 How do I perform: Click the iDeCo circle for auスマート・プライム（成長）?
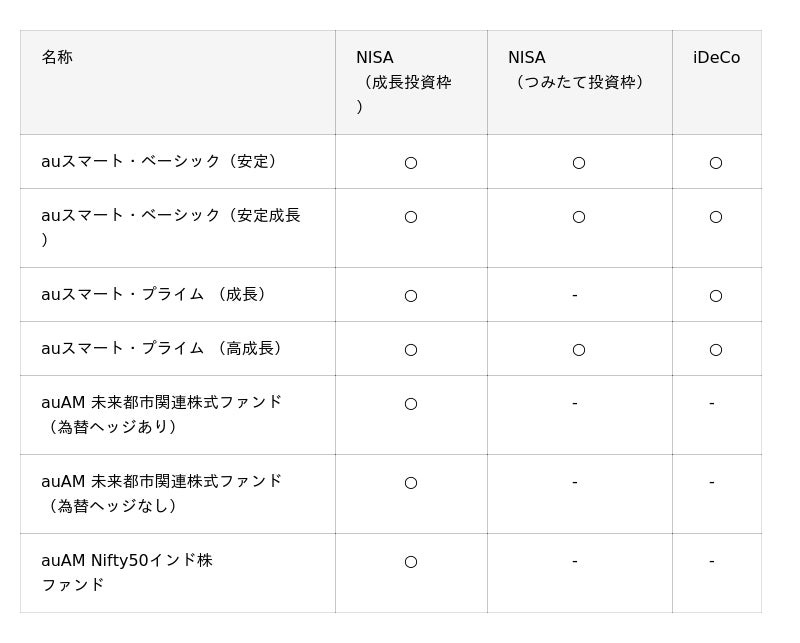(716, 295)
